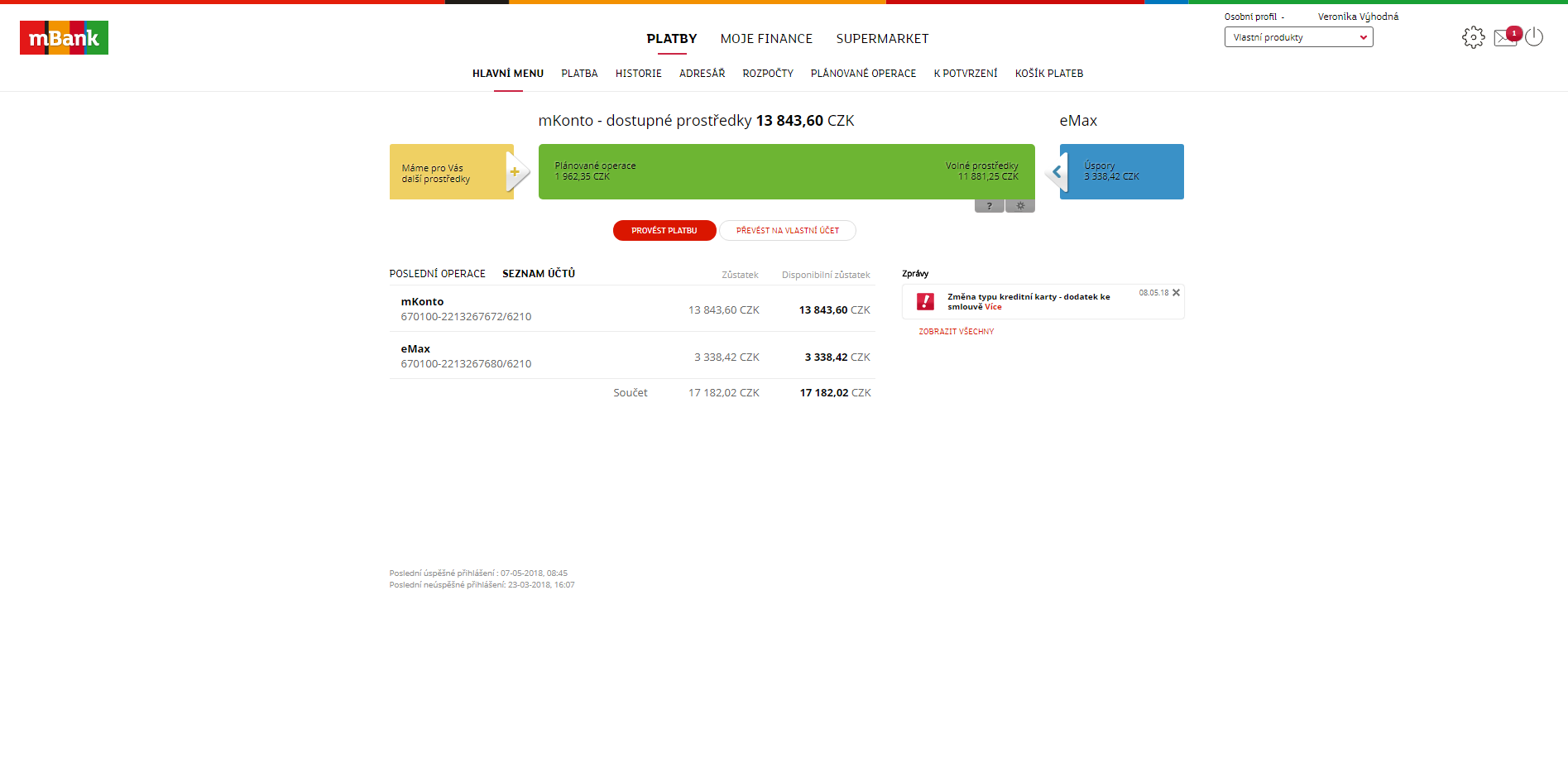Screen dimensions: 1568x782
Task: Click account number 670100-2213267672/6210
Action: [x=466, y=317]
